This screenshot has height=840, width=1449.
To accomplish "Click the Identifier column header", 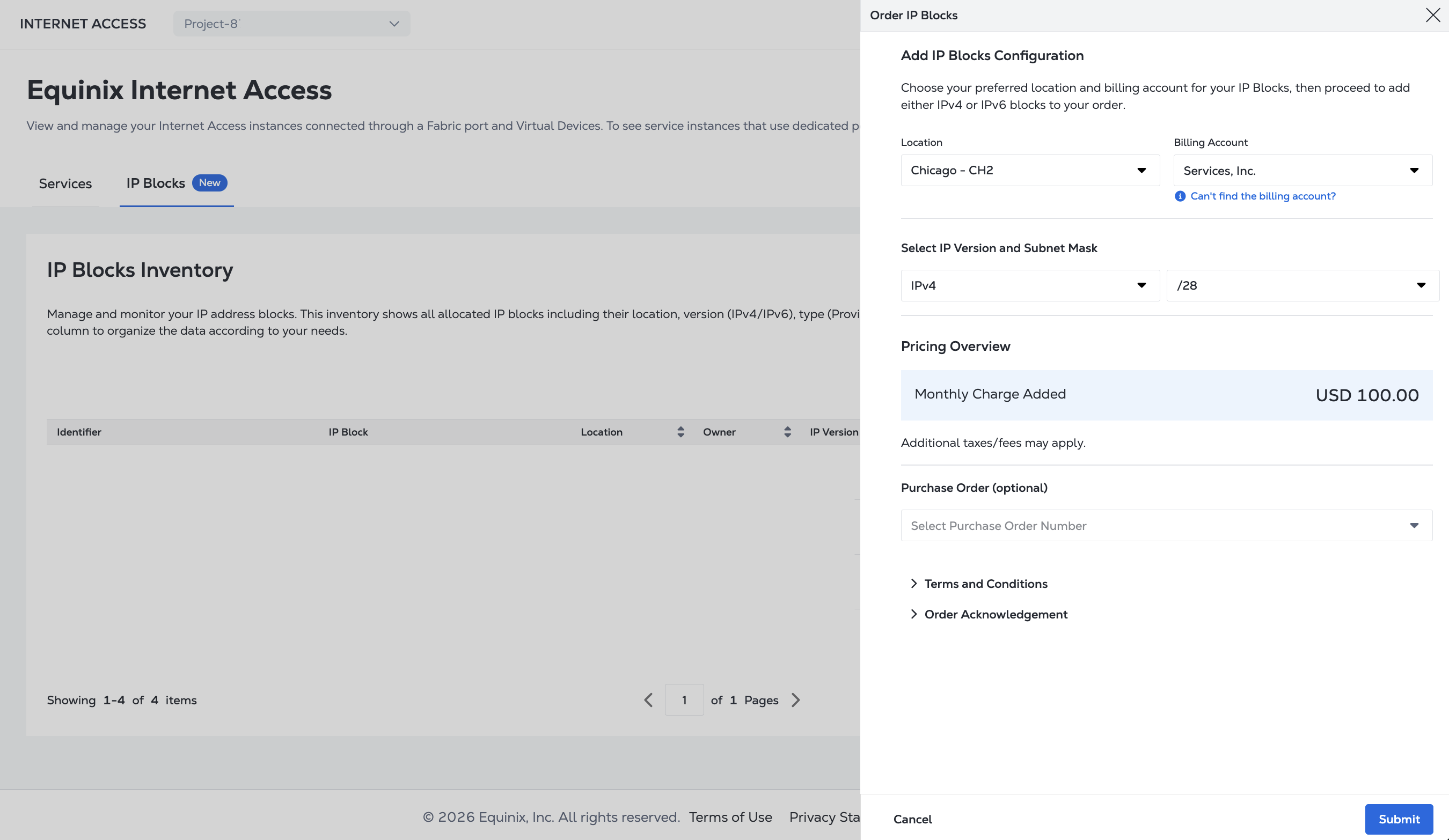I will point(79,432).
